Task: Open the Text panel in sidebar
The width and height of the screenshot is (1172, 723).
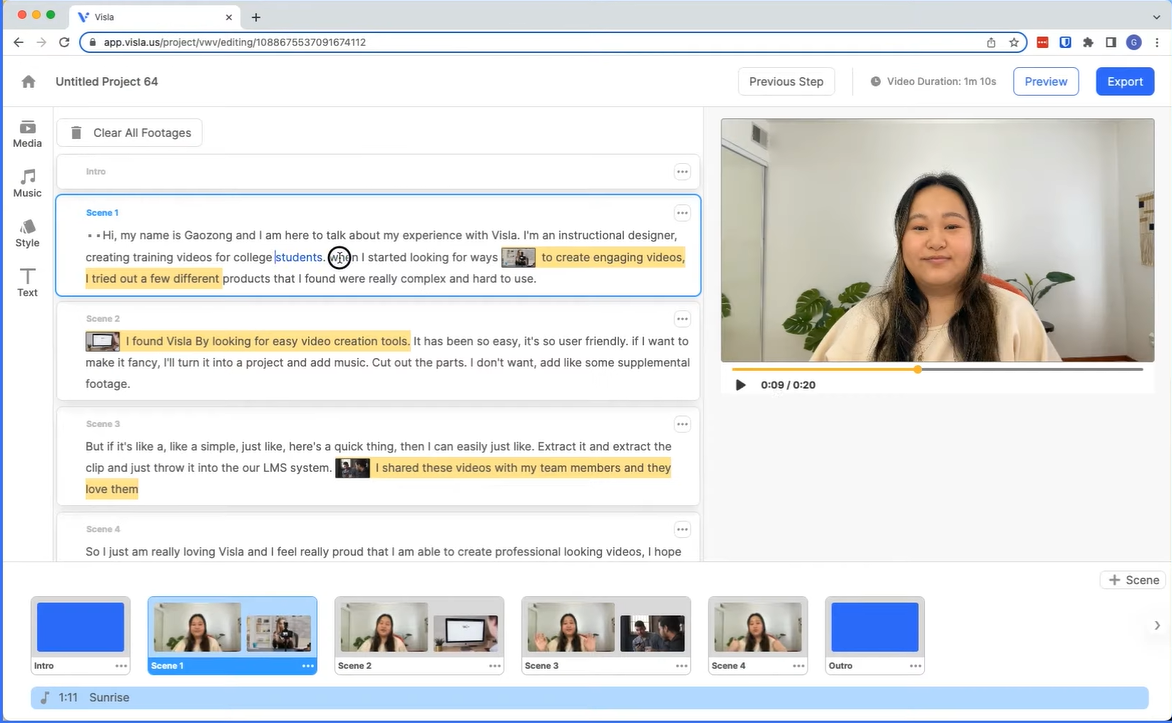Action: (x=27, y=283)
